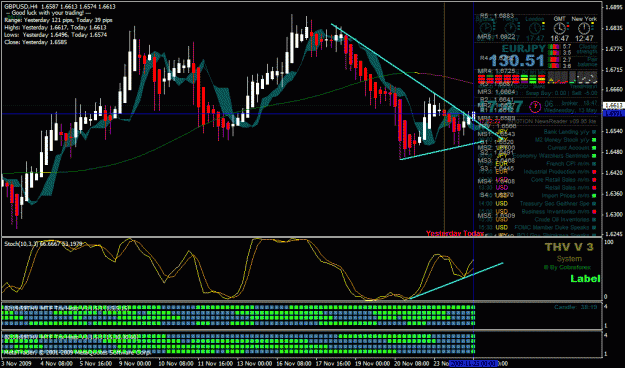
Task: Click the New York time value 12:47
Action: coord(584,39)
